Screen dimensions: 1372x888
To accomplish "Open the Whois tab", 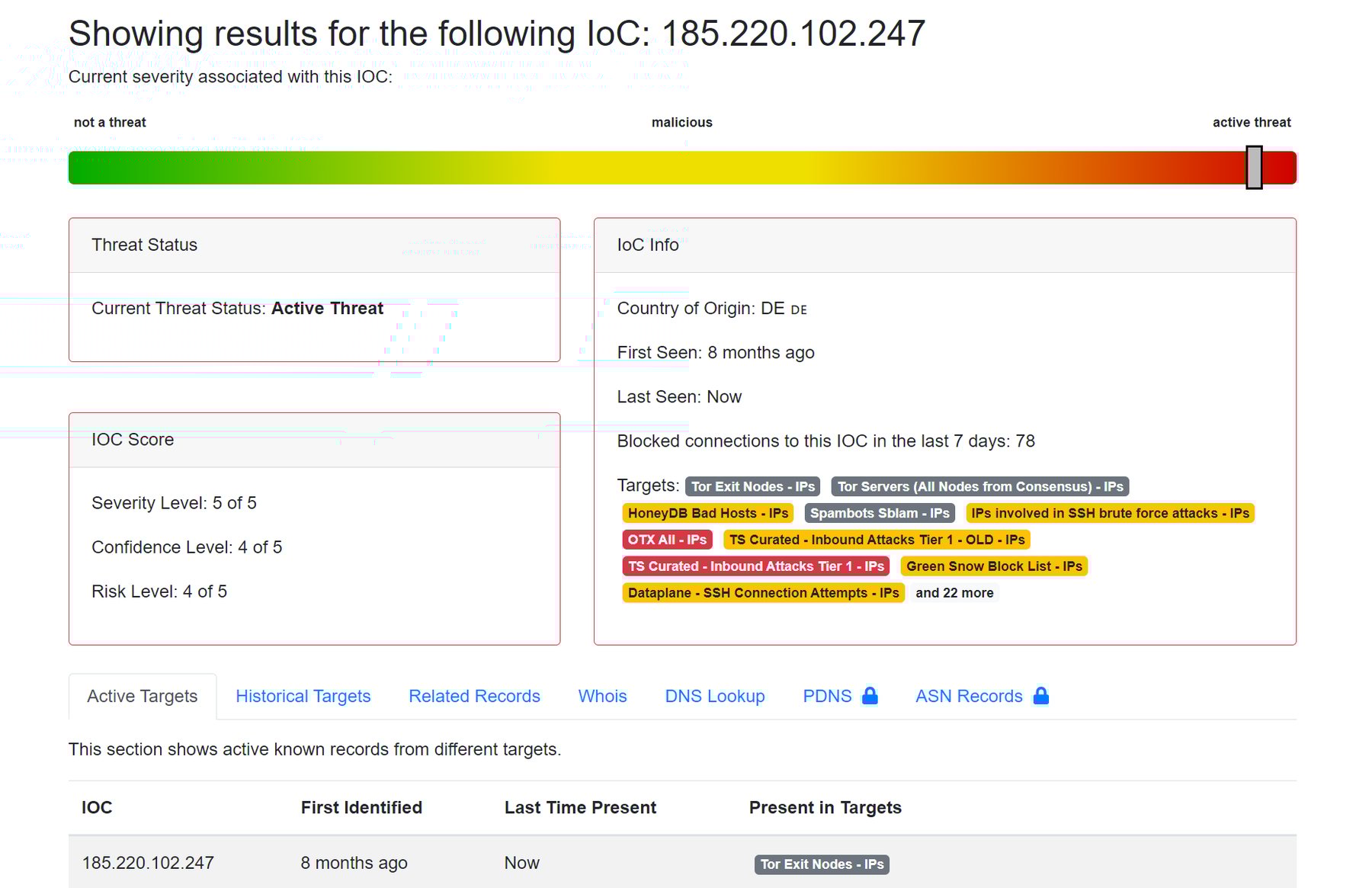I will coord(601,696).
